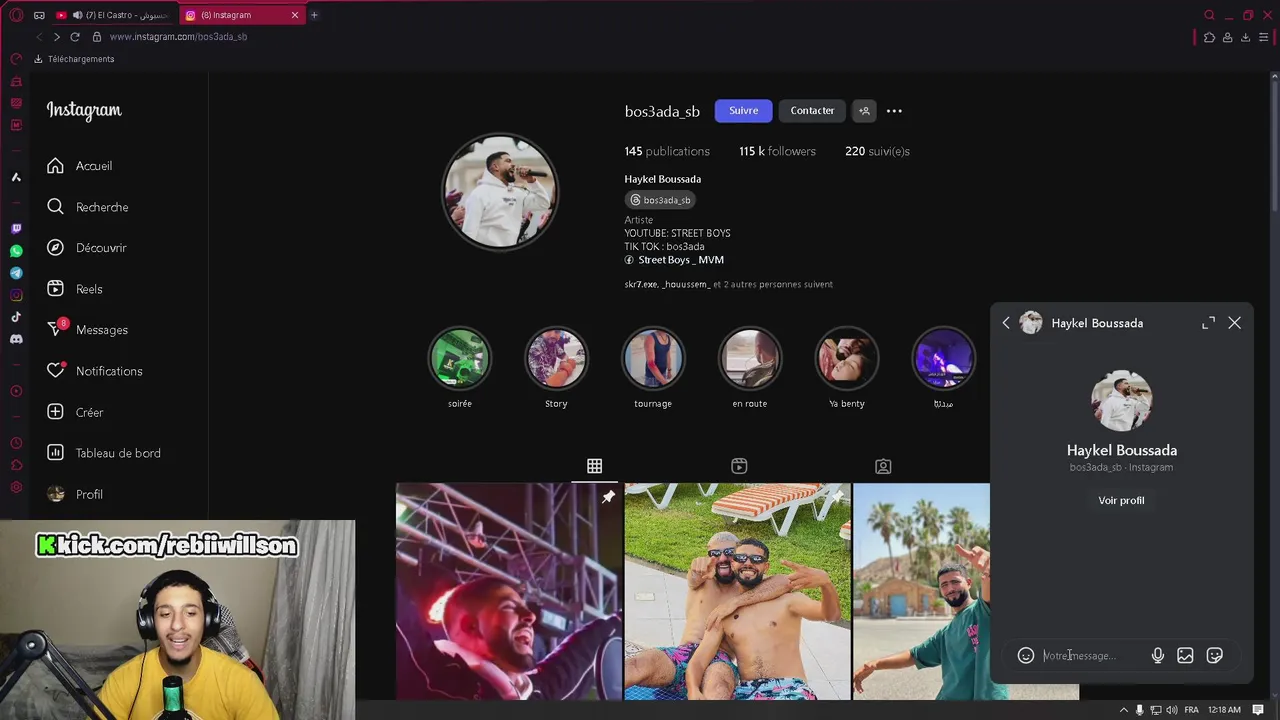Image resolution: width=1280 pixels, height=720 pixels.
Task: Open Twitch in Opera sidebar
Action: pos(16,229)
